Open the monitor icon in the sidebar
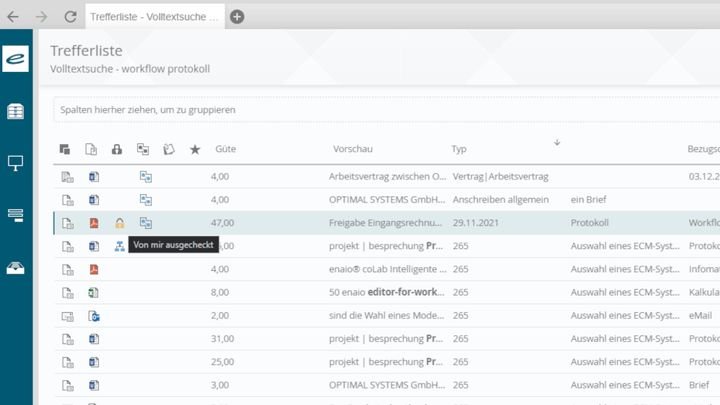Screen dimensions: 720x405 (x=16, y=163)
